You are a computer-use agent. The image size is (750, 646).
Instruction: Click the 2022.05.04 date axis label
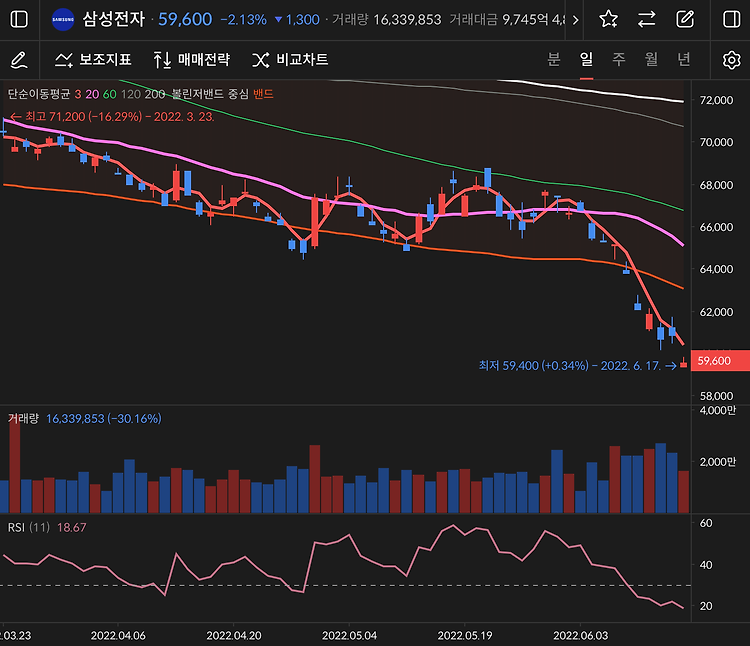point(349,635)
